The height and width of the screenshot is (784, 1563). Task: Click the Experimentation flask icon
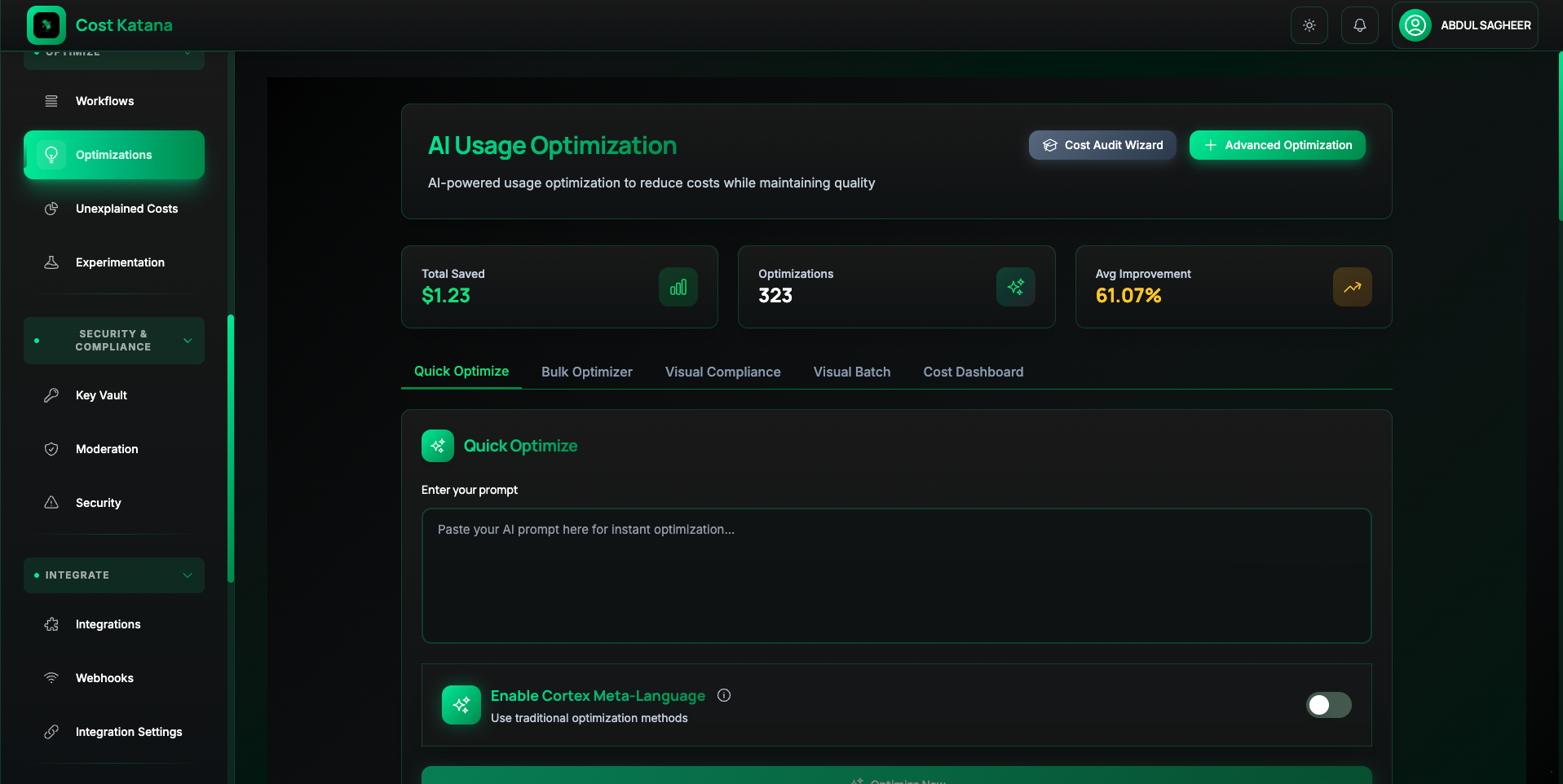51,262
